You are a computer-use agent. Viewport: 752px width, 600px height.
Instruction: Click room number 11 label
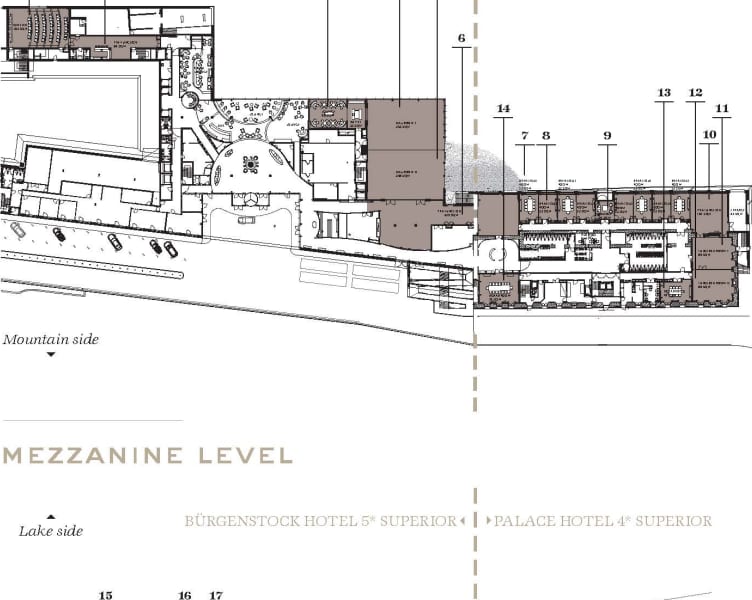(722, 108)
